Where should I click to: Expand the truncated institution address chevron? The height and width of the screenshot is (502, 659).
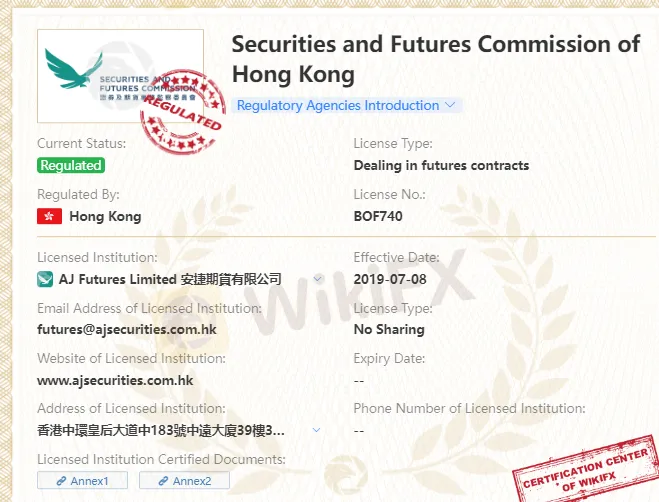coord(317,430)
